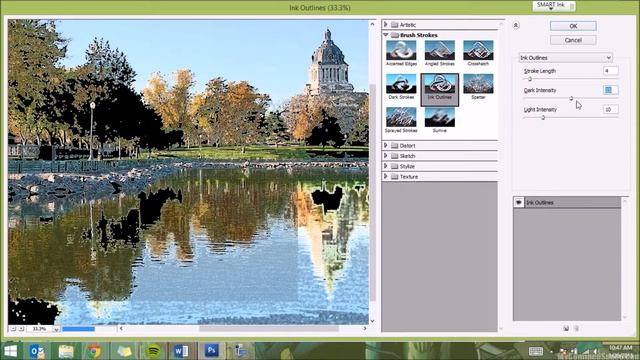The width and height of the screenshot is (640, 360).
Task: Select the Ink Outlines filter thumbnail
Action: [440, 84]
